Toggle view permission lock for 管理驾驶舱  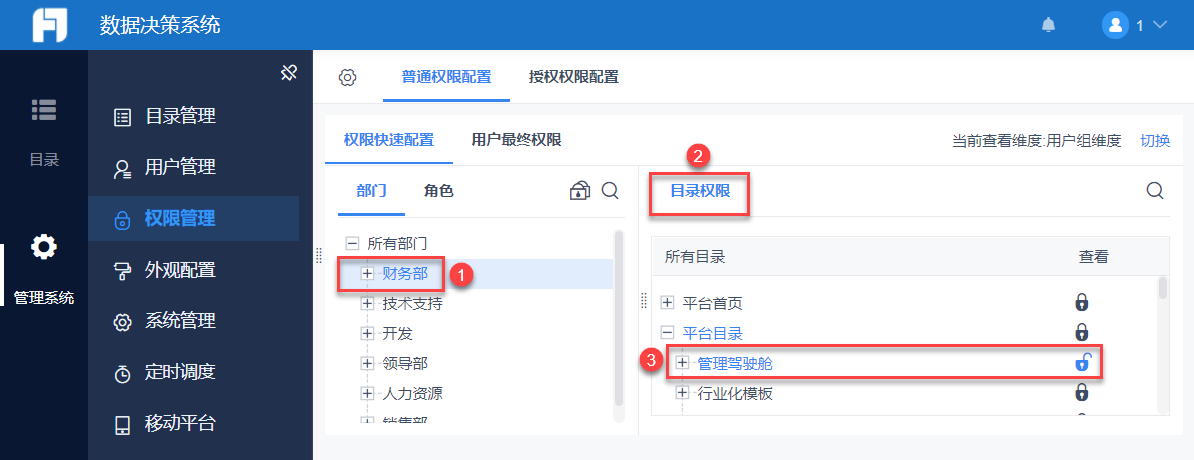(x=1081, y=364)
